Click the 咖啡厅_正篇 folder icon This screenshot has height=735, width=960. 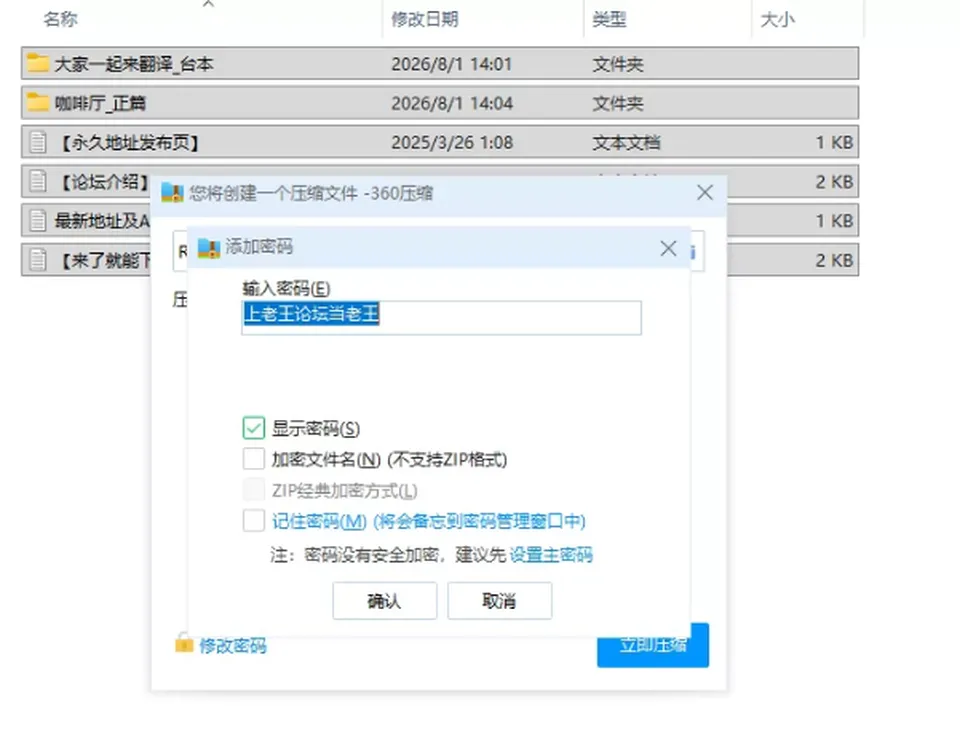click(37, 102)
